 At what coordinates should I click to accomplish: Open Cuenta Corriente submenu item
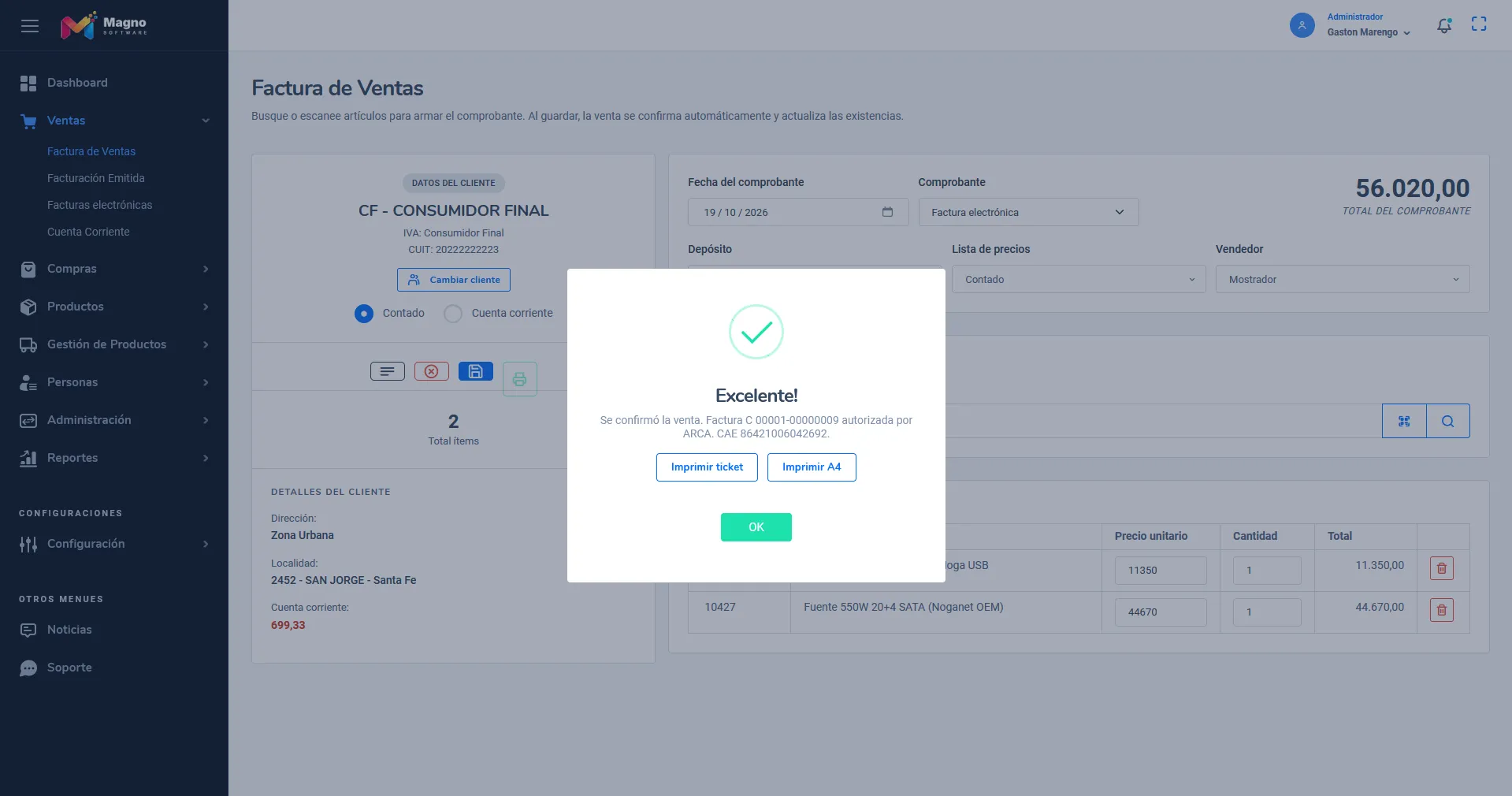click(x=88, y=232)
